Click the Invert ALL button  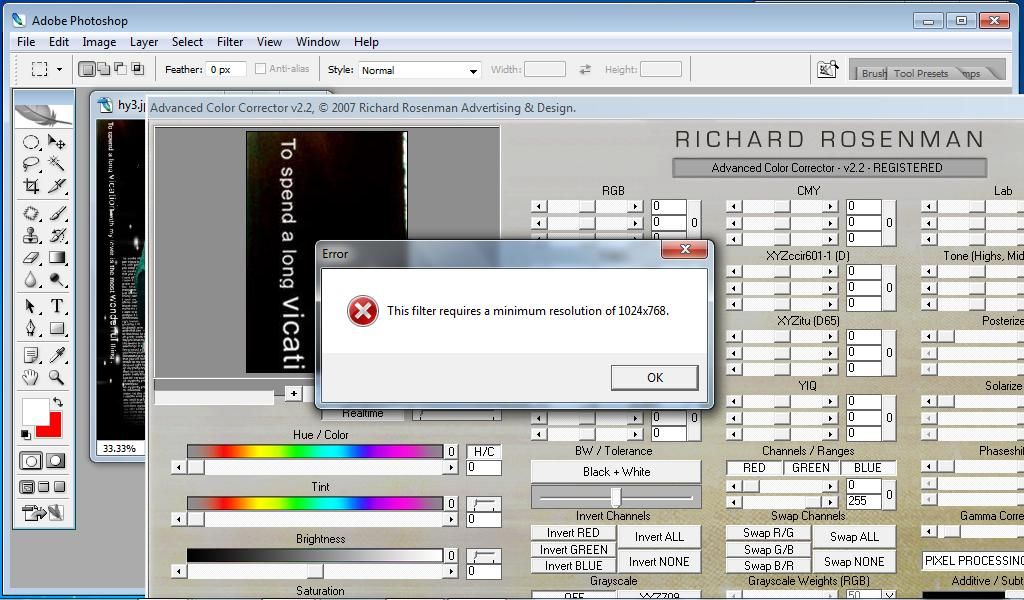pos(659,537)
